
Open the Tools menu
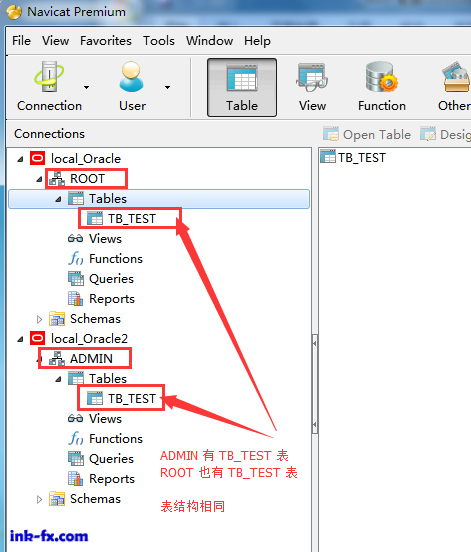click(x=159, y=41)
